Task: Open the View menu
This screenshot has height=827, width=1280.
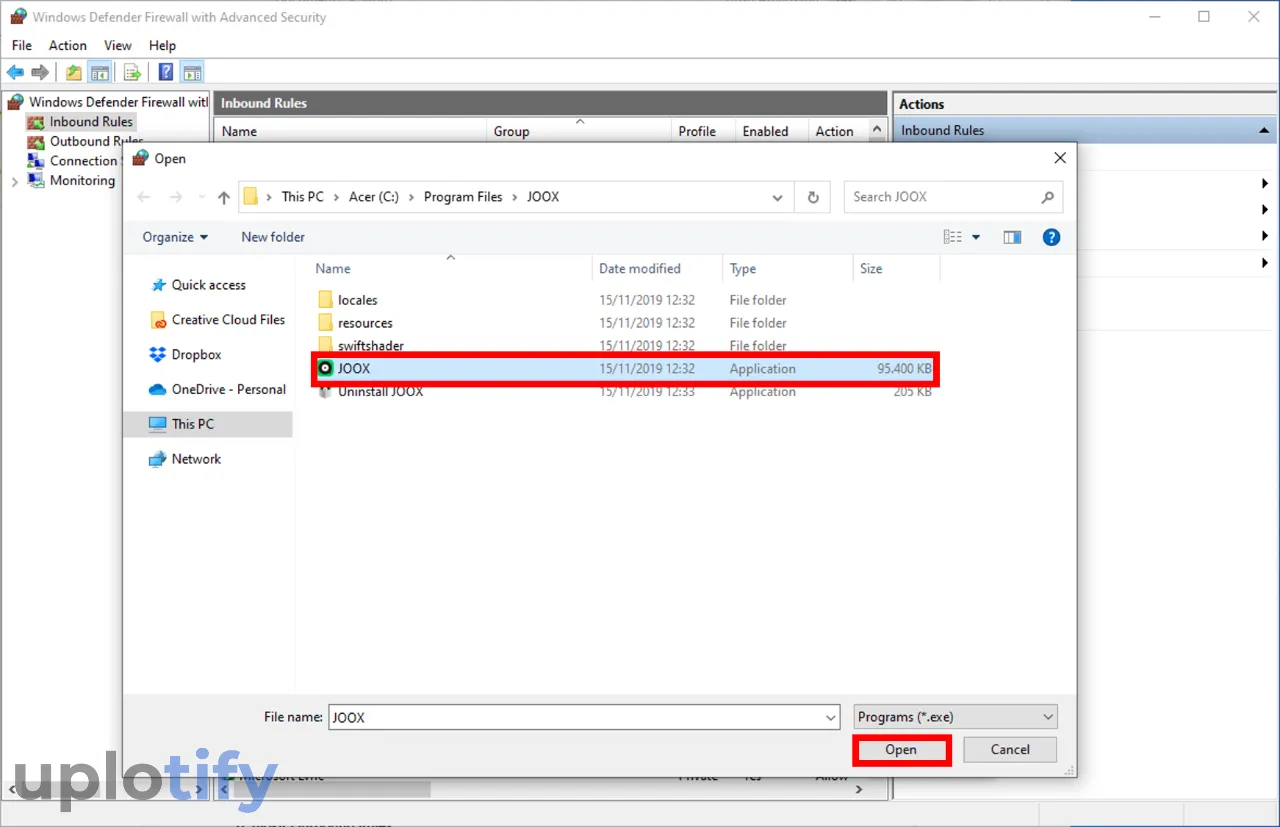Action: pos(118,45)
